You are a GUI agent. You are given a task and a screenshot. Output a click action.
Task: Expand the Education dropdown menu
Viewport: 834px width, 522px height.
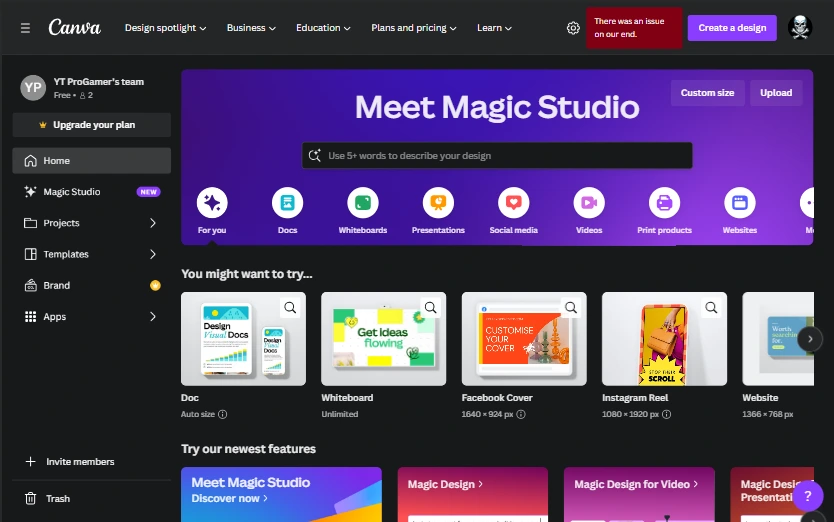point(323,28)
